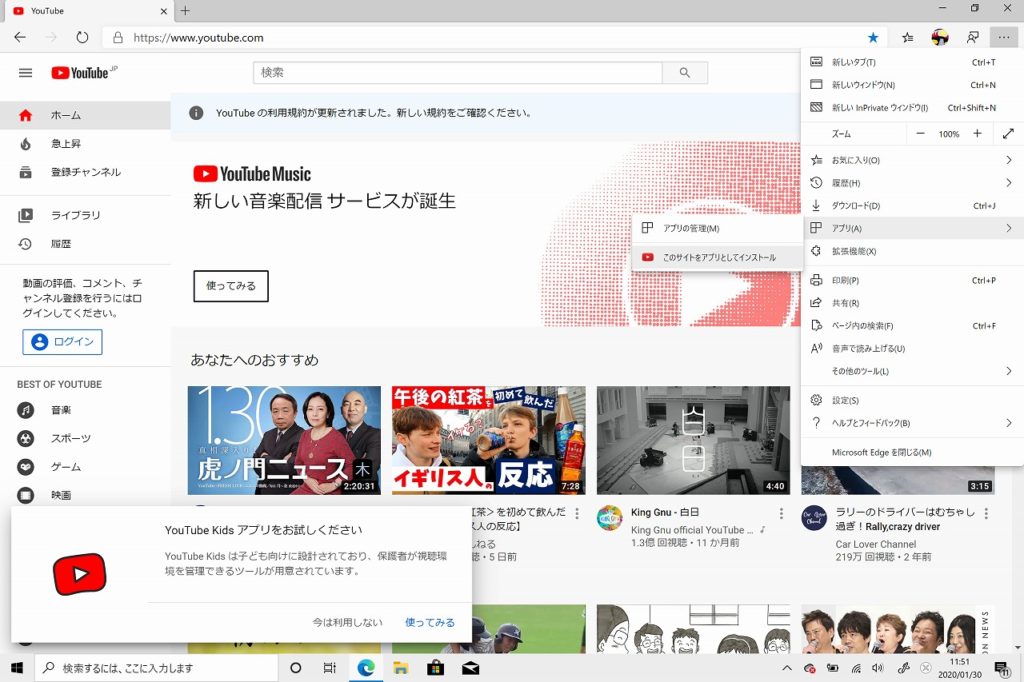1024x682 pixels.
Task: Open スポーツ under Best of YouTube
Action: pos(86,438)
